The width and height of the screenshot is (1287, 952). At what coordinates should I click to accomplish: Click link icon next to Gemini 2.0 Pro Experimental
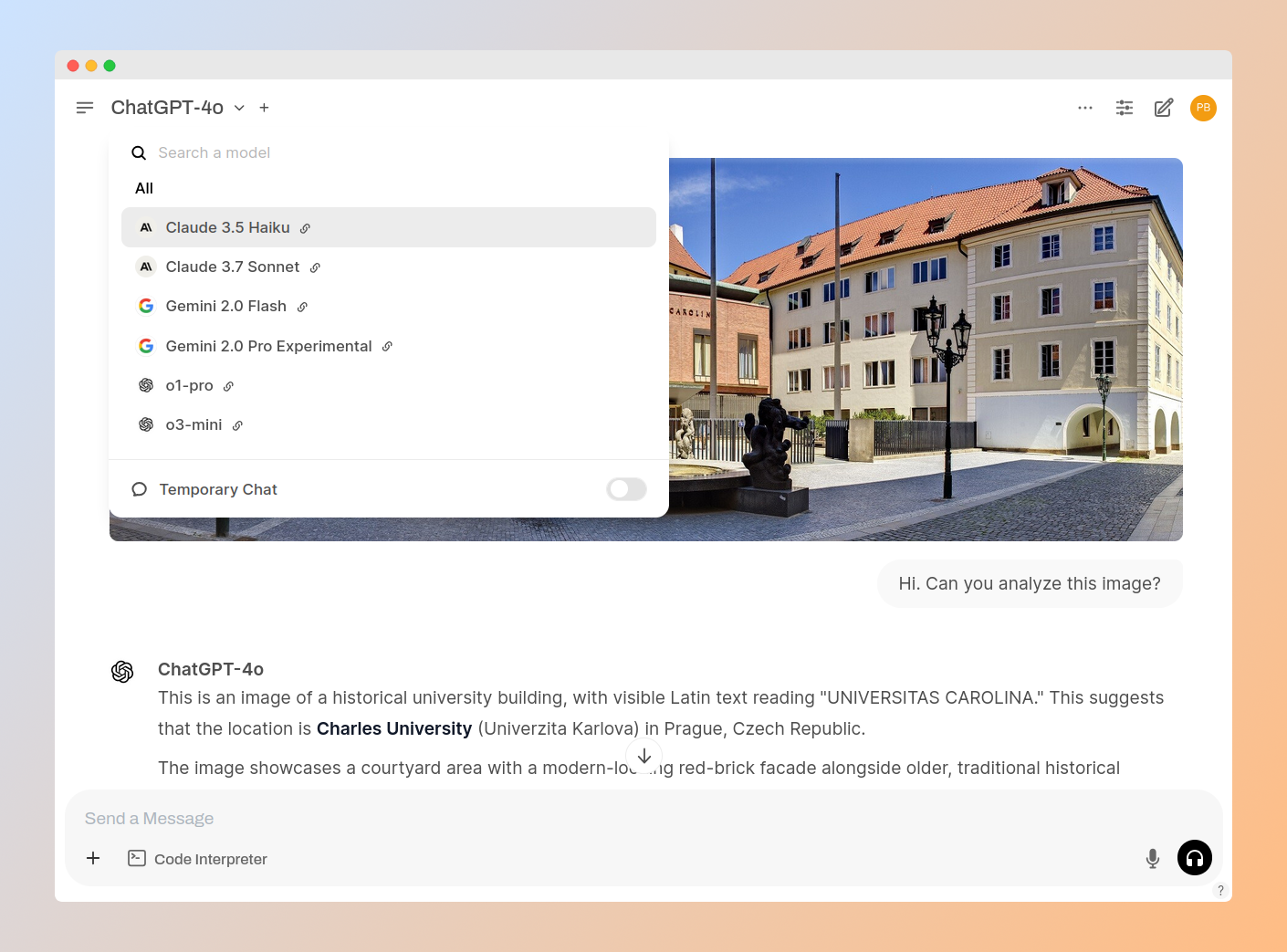(x=387, y=347)
